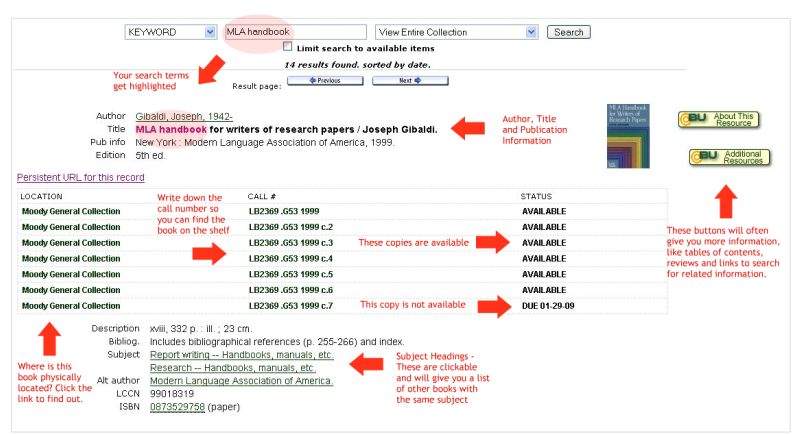The height and width of the screenshot is (435, 800).
Task: Click the MLA Handbook book cover thumbnail
Action: [628, 136]
